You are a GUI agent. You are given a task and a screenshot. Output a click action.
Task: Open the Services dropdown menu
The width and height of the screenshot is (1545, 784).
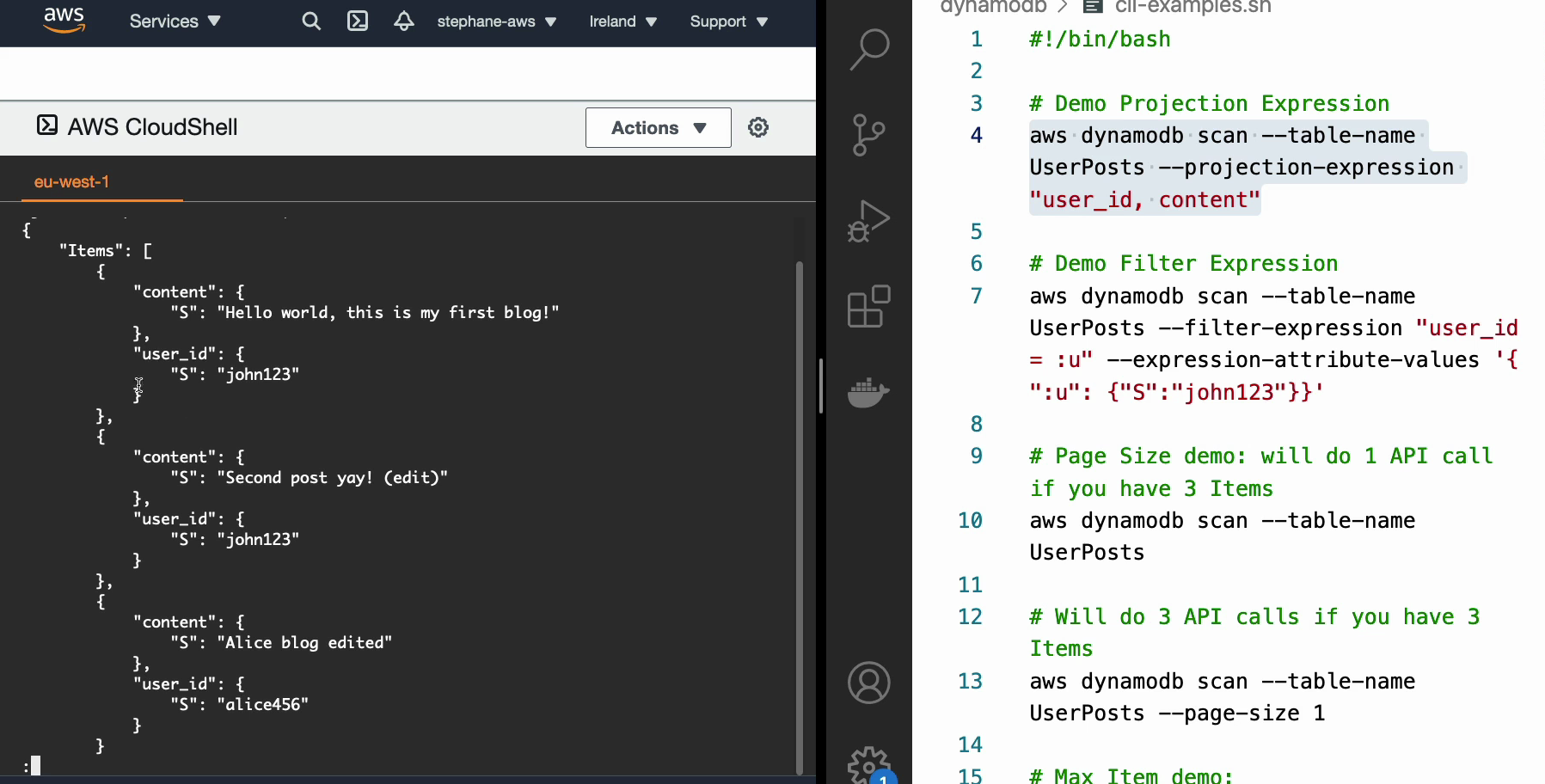pyautogui.click(x=175, y=21)
